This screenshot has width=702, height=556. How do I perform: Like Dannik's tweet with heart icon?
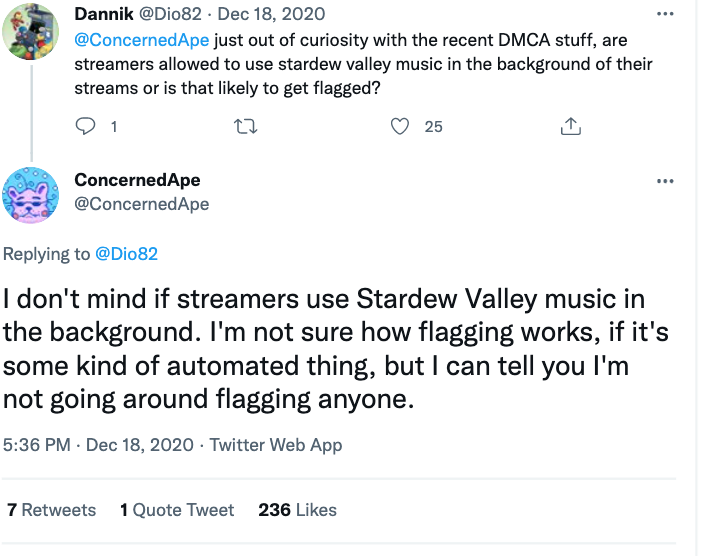pos(401,126)
